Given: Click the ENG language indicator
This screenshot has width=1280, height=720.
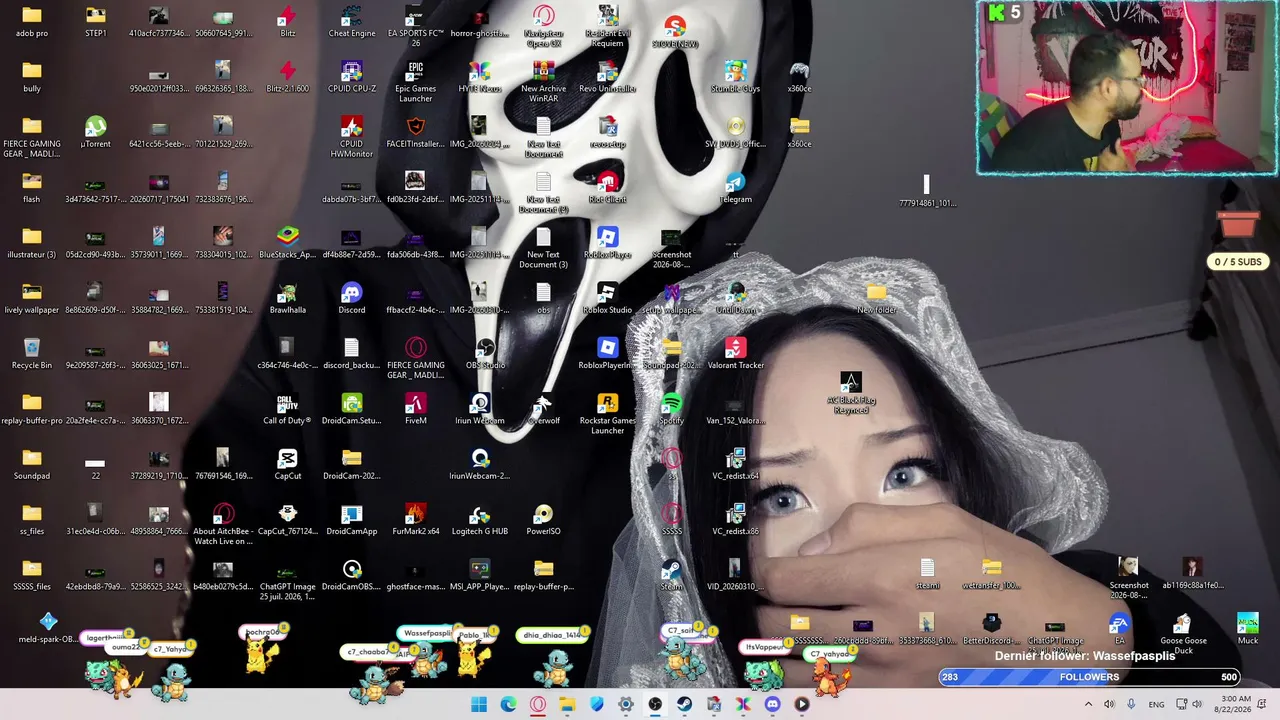Looking at the screenshot, I should [1156, 704].
